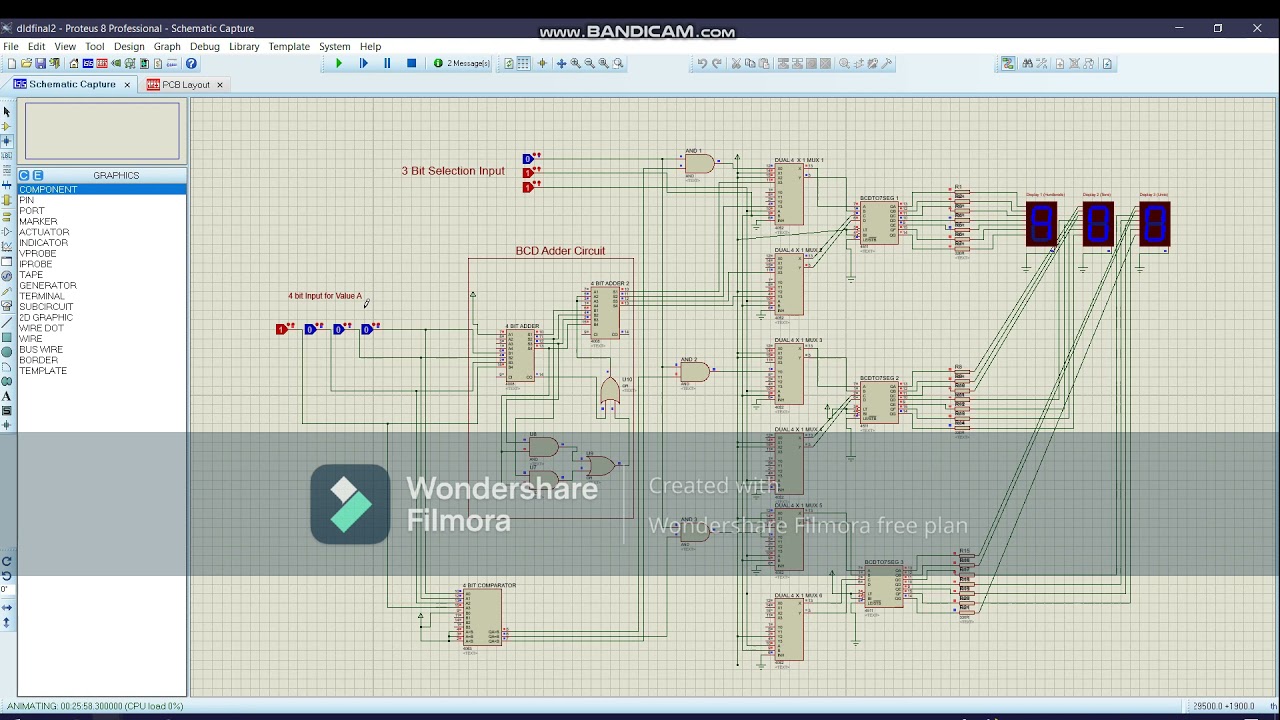
Task: Create a new project with the toolbar icon
Action: (11, 64)
